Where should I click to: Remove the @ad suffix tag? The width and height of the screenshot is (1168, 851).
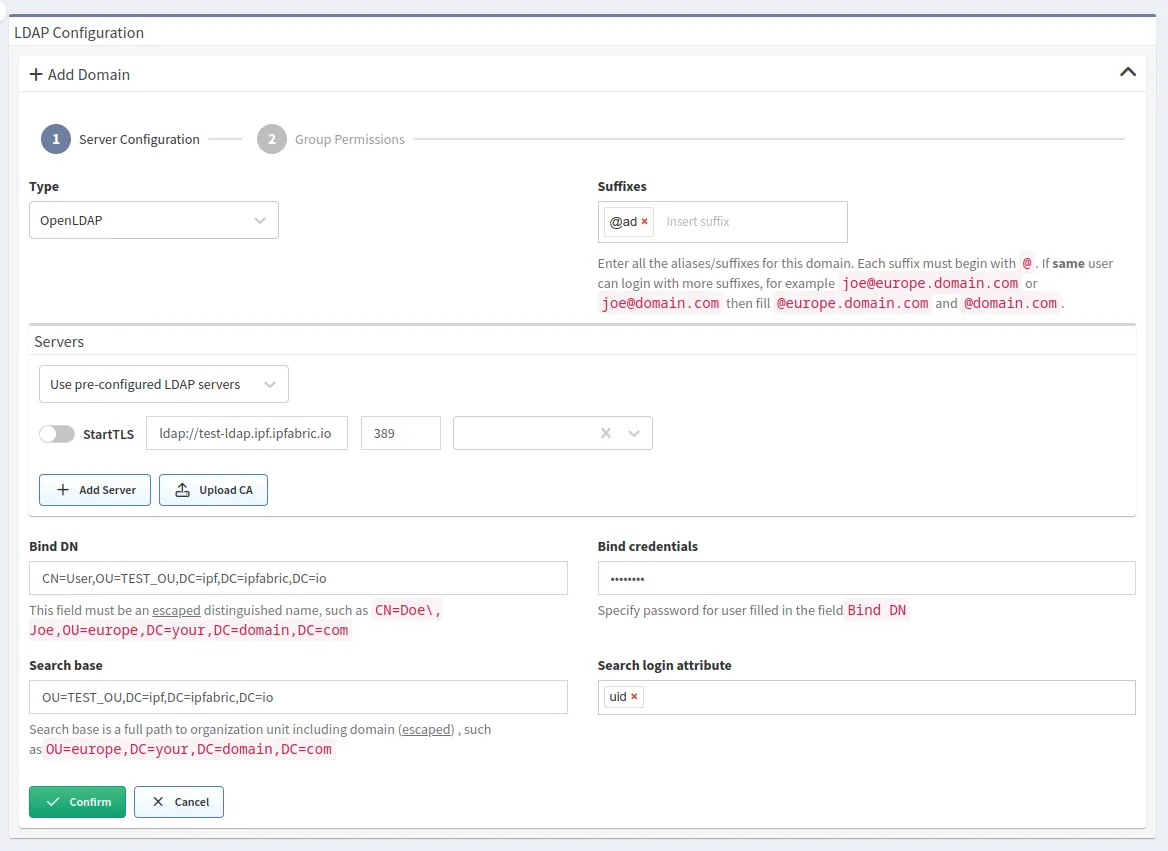pyautogui.click(x=644, y=222)
